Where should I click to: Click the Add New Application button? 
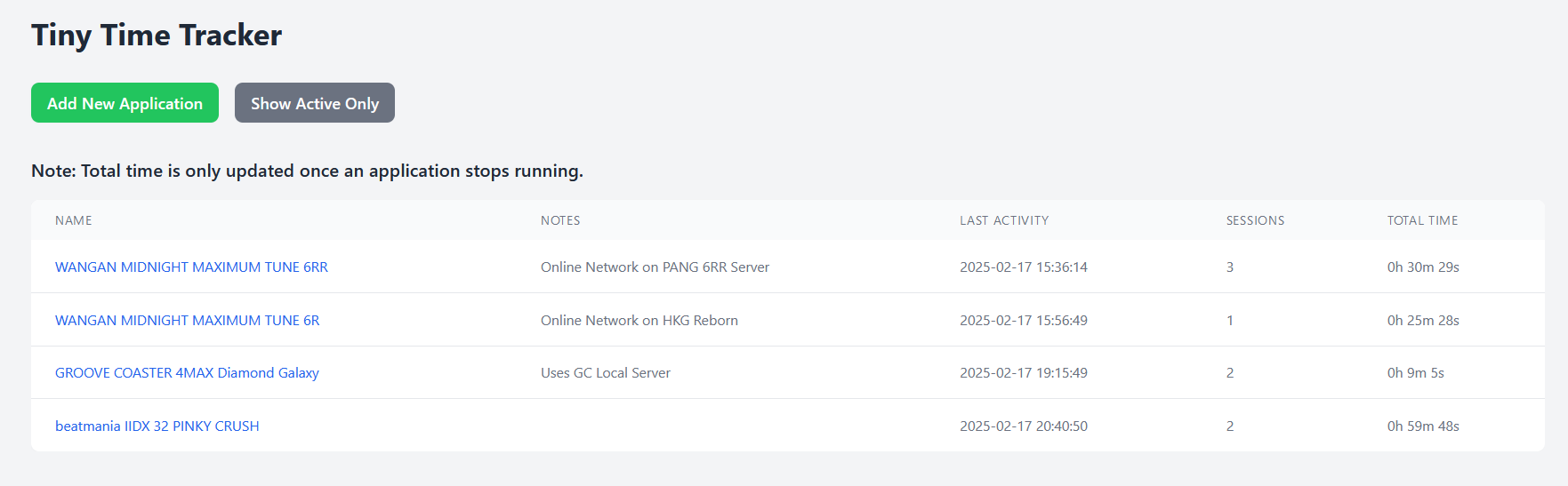tap(125, 103)
